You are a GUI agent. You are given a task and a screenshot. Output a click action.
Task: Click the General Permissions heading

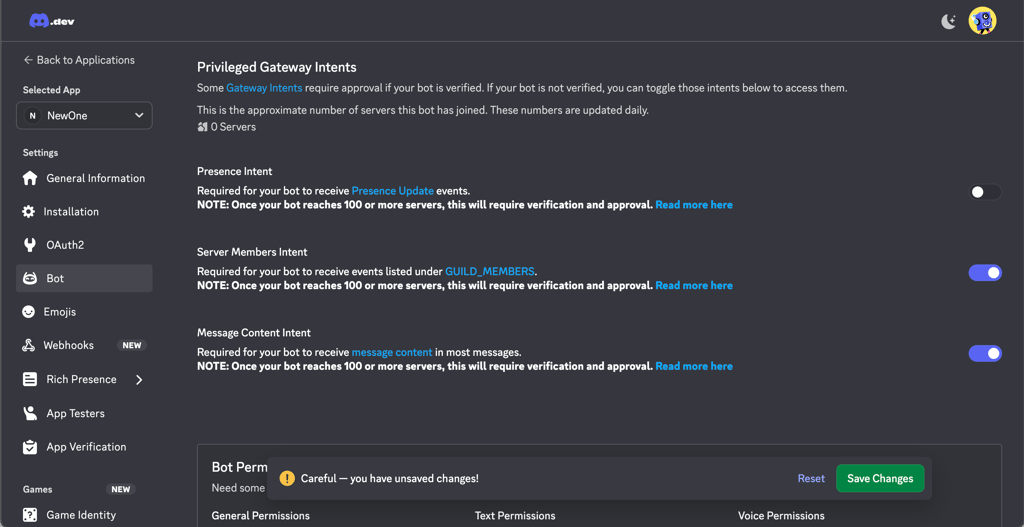pyautogui.click(x=261, y=516)
